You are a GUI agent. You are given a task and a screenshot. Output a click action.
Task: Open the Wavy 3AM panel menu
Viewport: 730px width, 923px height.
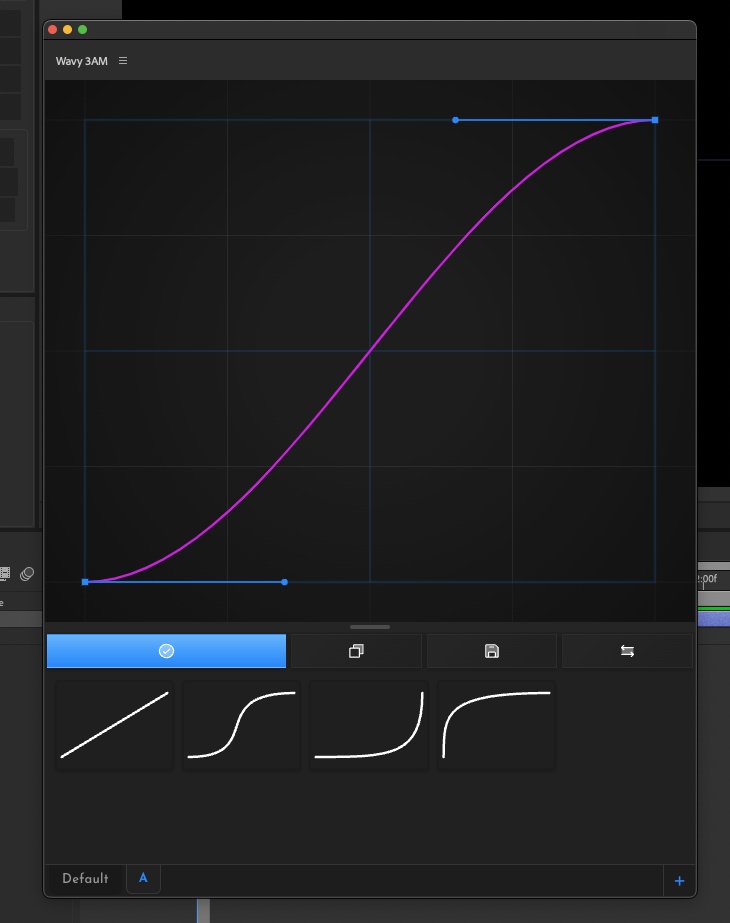[x=123, y=61]
